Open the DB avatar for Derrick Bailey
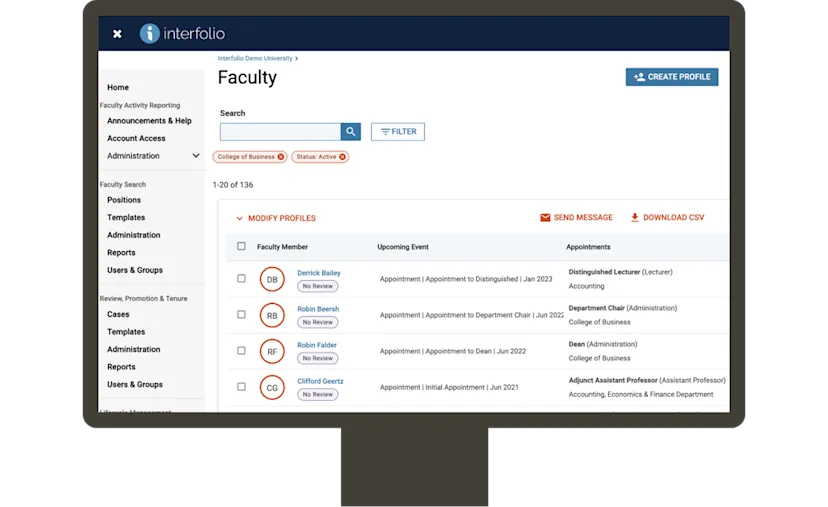Image resolution: width=828 pixels, height=507 pixels. (272, 279)
